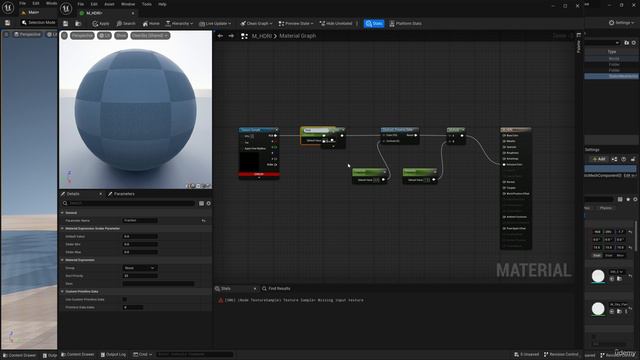This screenshot has width=640, height=360.
Task: Open the Asset menu
Action: click(x=109, y=4)
